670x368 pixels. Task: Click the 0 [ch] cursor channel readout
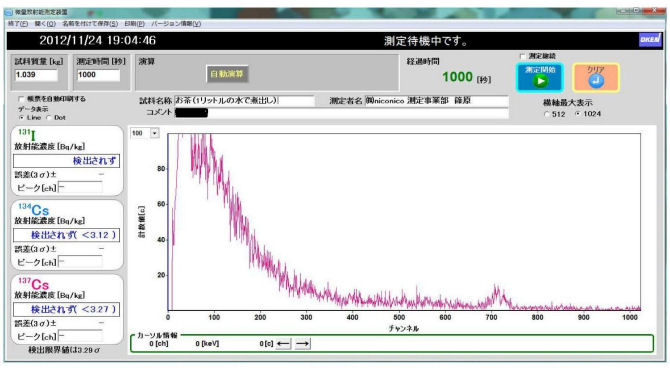click(159, 344)
